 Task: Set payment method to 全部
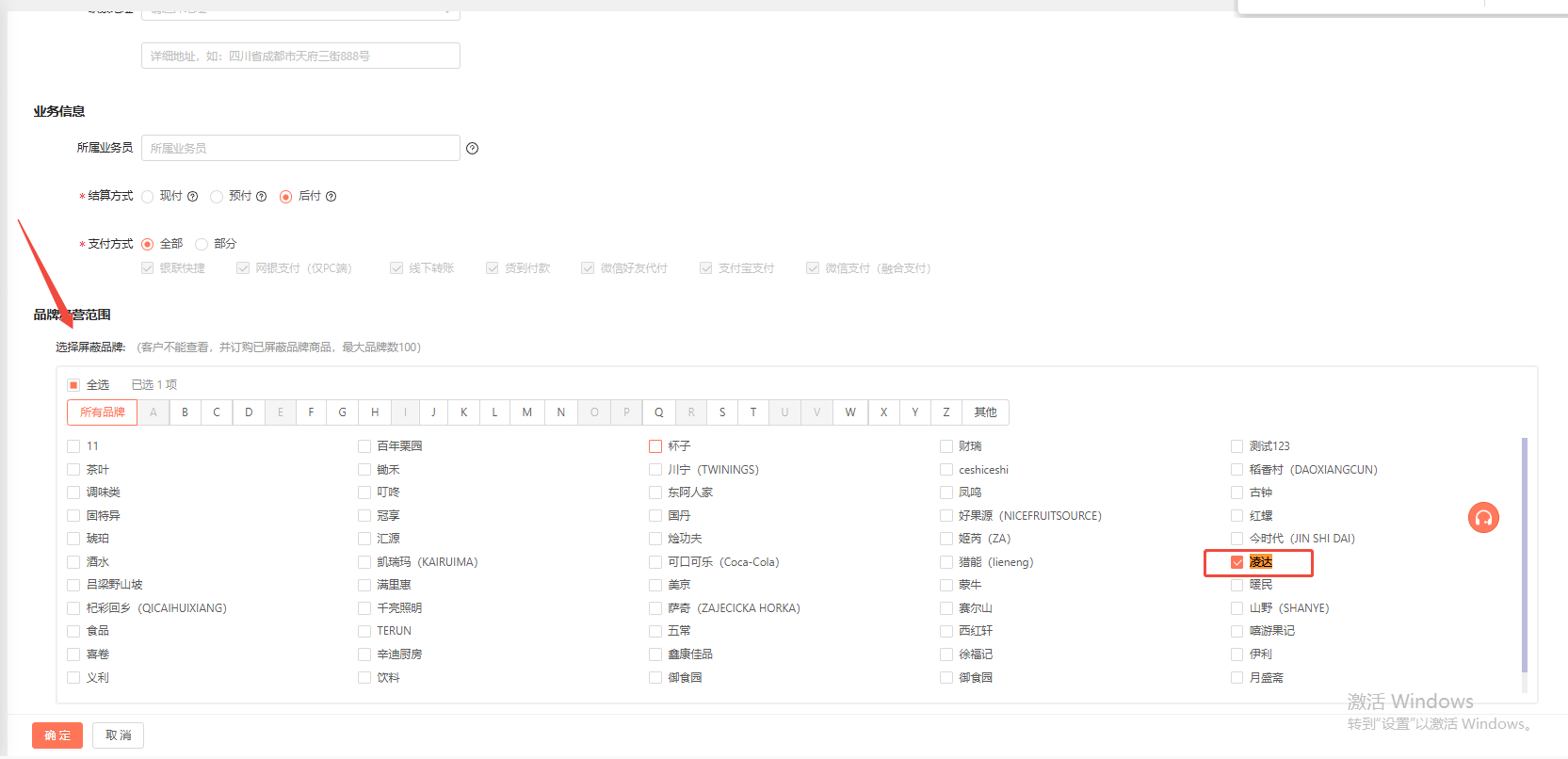click(148, 244)
